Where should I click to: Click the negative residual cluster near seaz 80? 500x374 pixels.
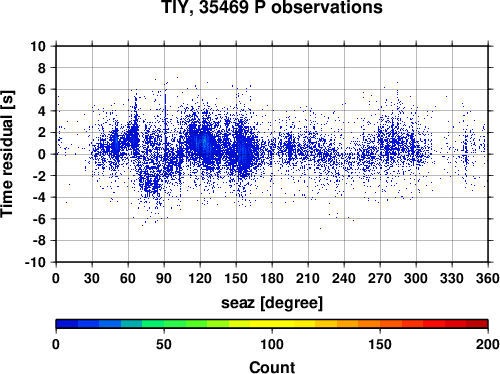pyautogui.click(x=151, y=183)
